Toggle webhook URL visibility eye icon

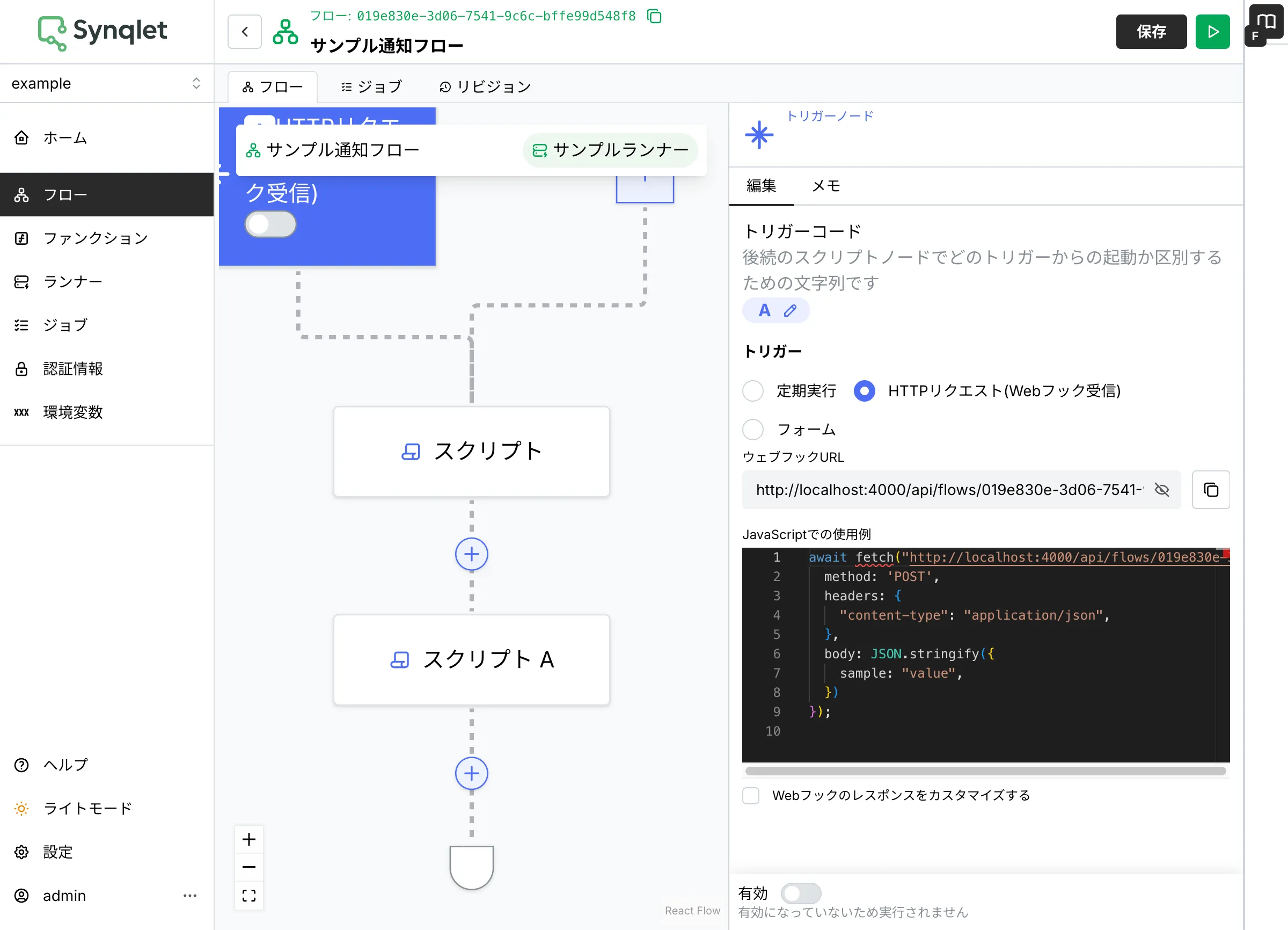(x=1162, y=490)
